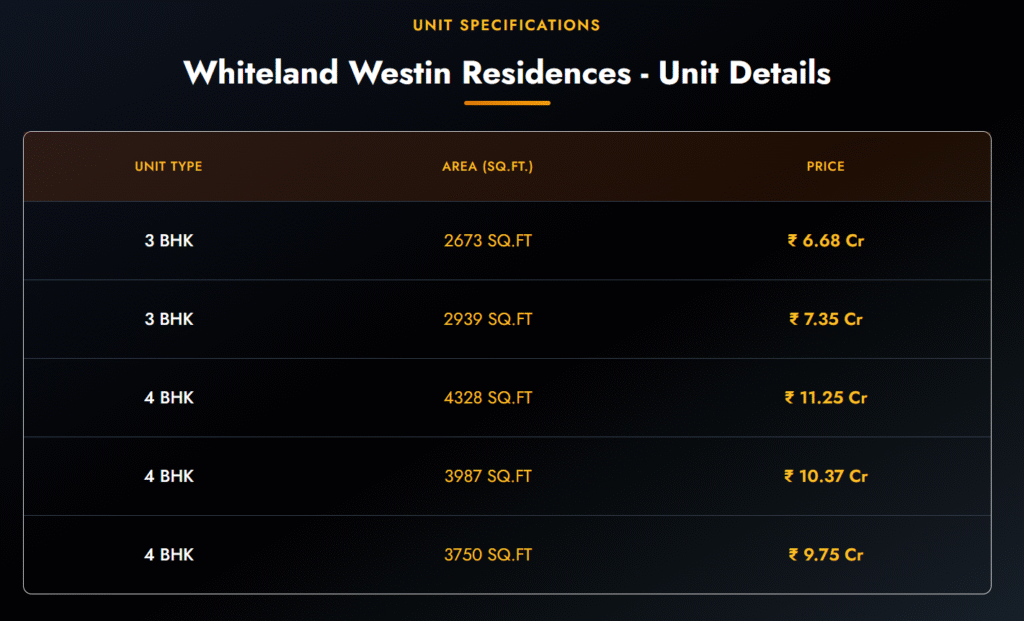Screen dimensions: 1024x621
Task: Click the 2939 SQ.FT area cell
Action: click(488, 319)
